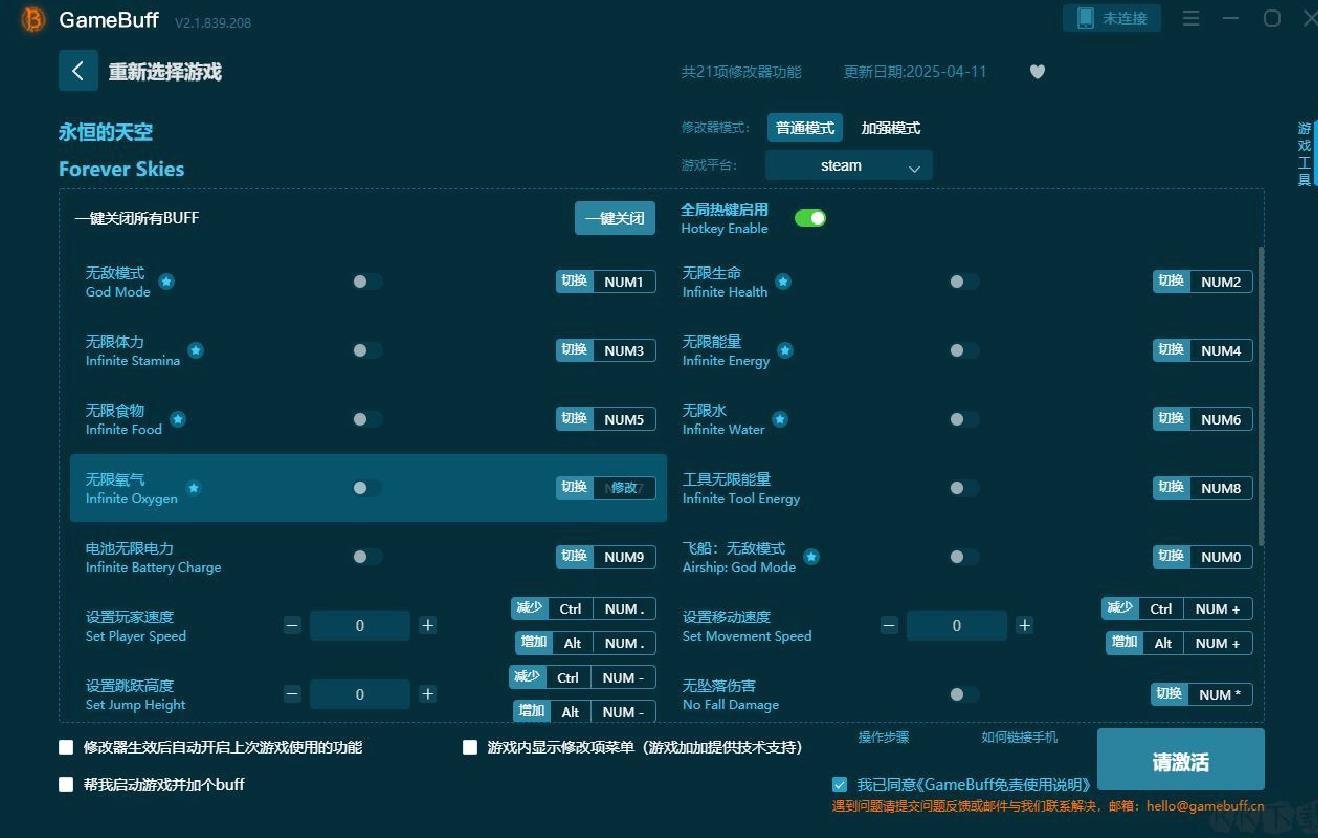Click Set Movement Speed value field

click(957, 626)
